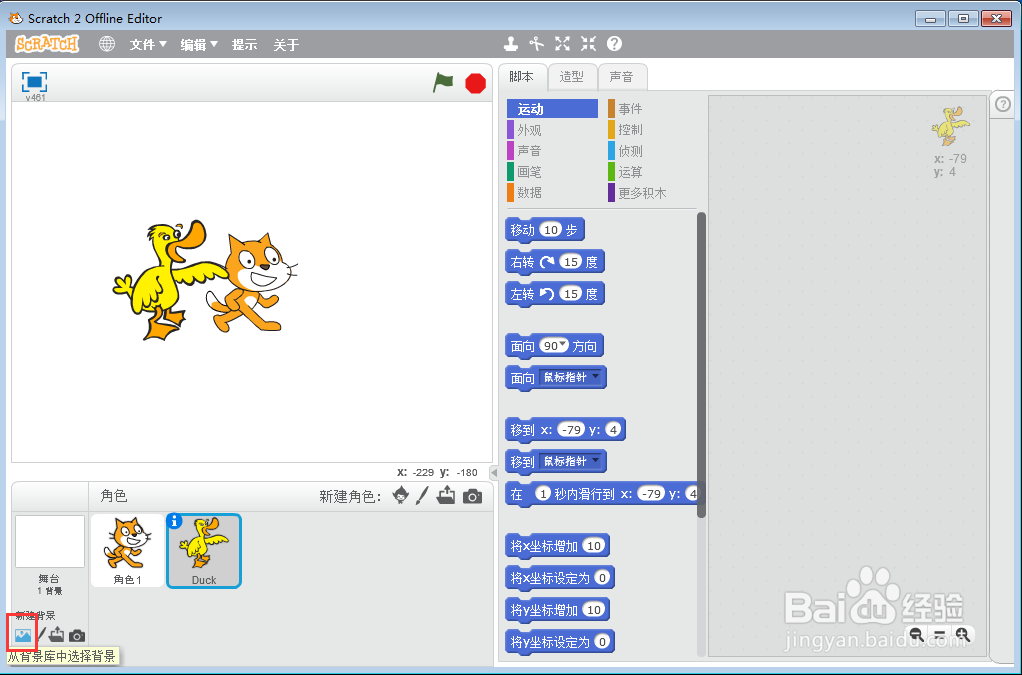Viewport: 1022px width, 675px height.
Task: Select the Duplicate stamp tool
Action: (511, 44)
